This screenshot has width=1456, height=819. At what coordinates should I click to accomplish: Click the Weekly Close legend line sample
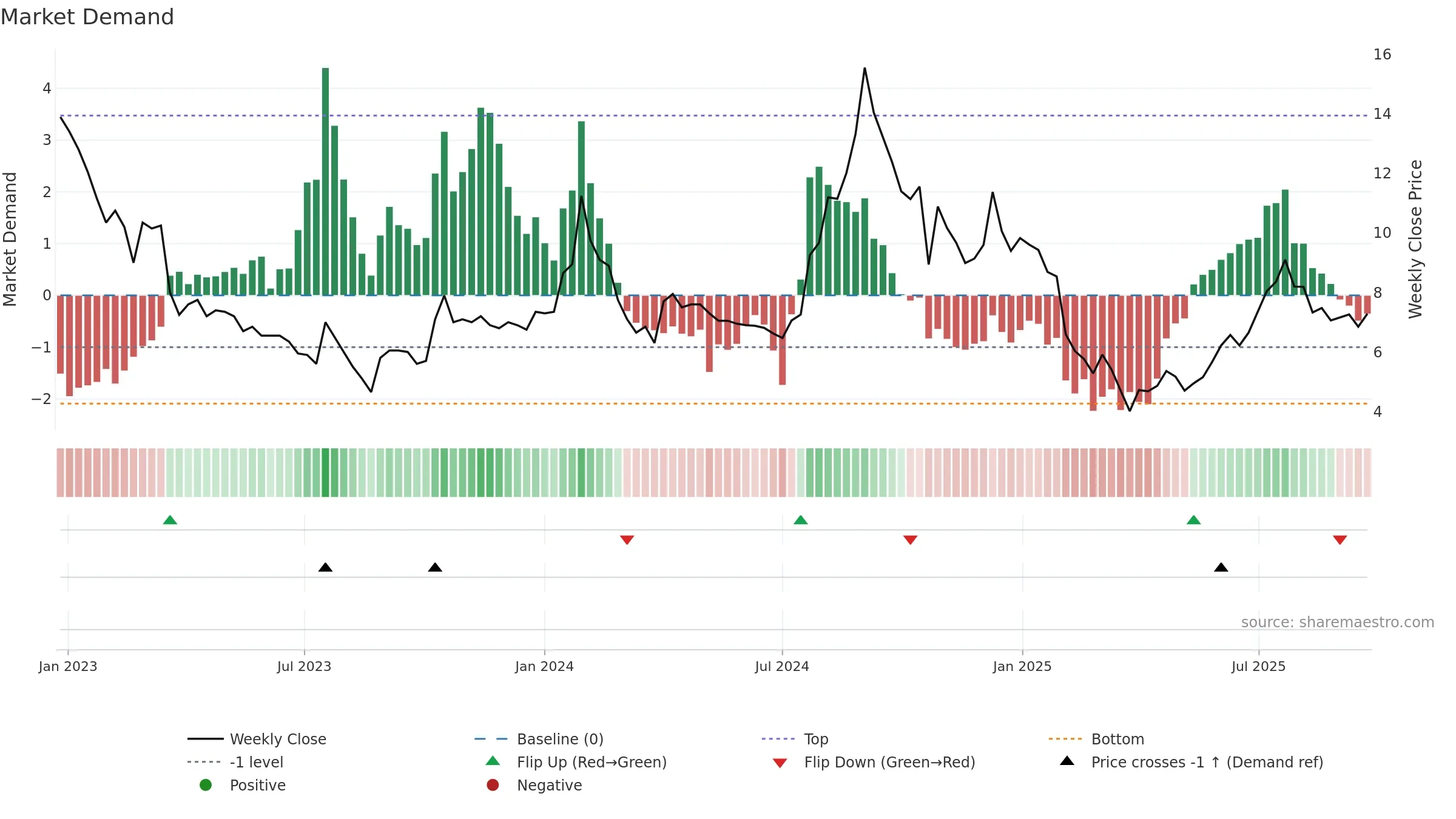click(206, 739)
